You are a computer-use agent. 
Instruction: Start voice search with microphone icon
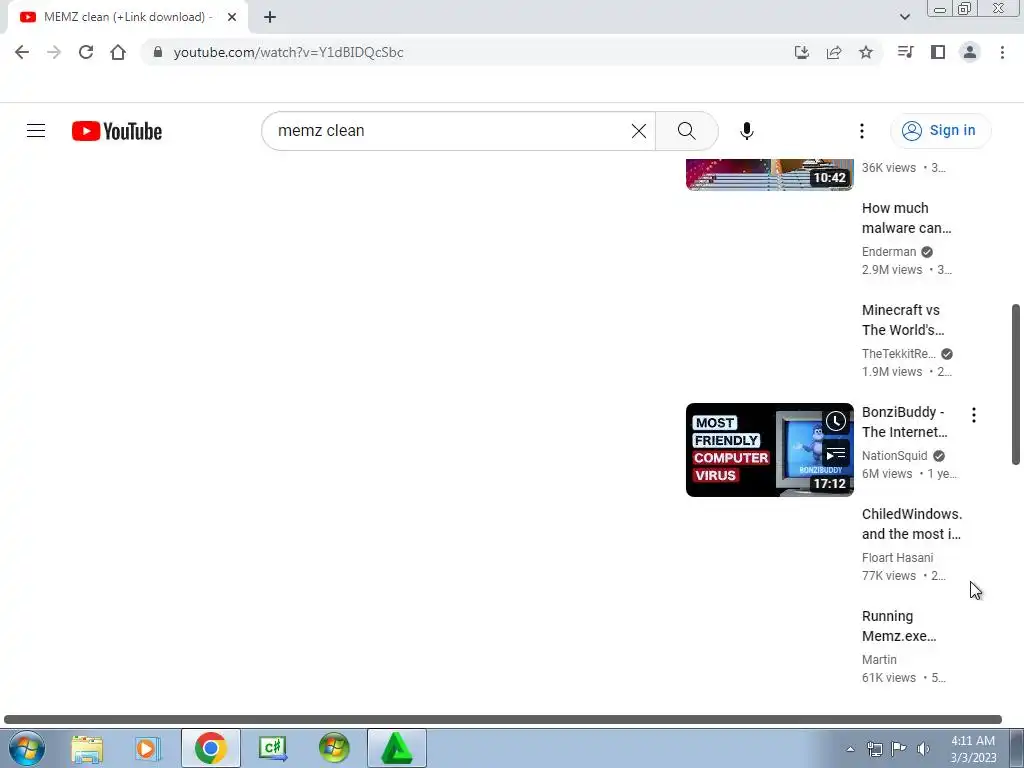coord(746,131)
